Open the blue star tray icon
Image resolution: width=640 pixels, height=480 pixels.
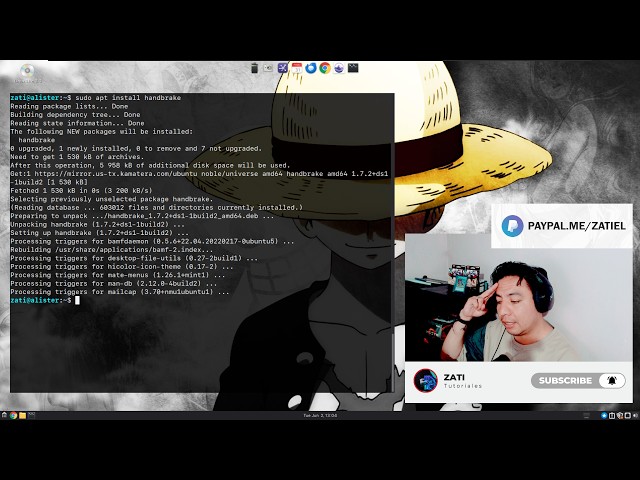point(604,416)
